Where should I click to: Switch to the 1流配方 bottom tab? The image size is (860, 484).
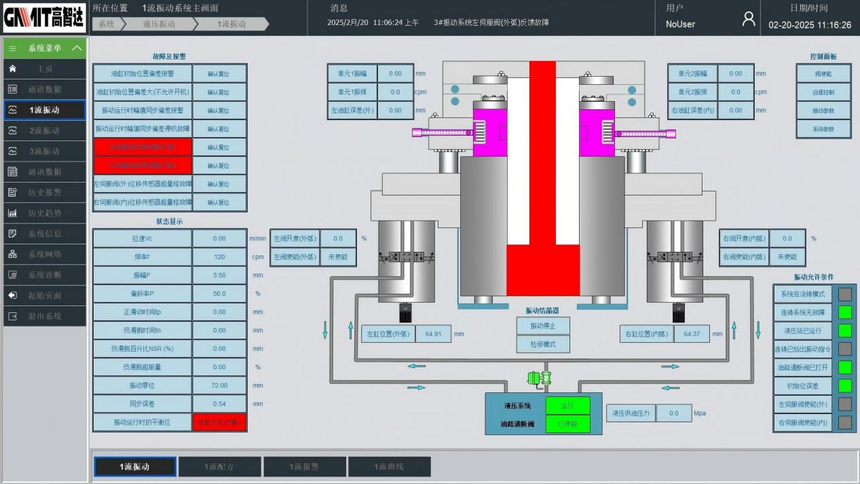(x=220, y=466)
